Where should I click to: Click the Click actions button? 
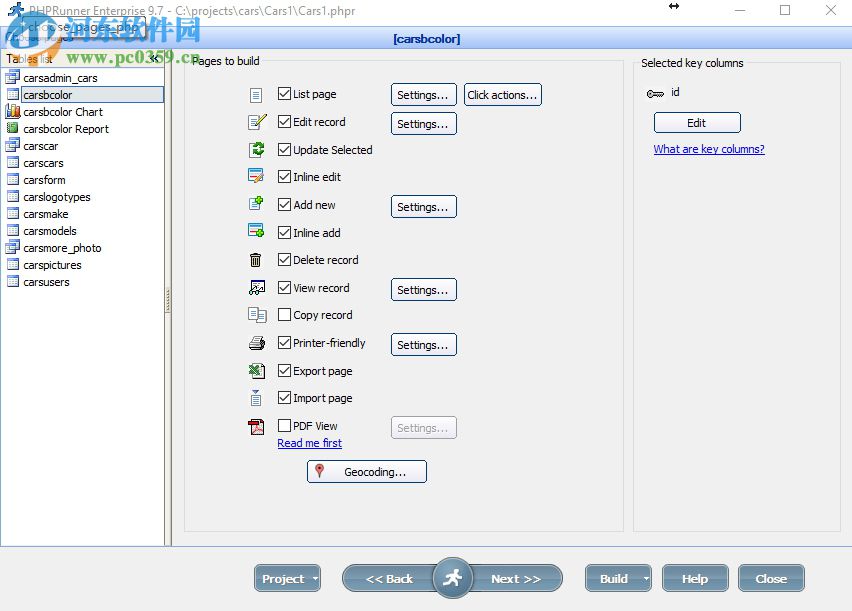coord(502,94)
